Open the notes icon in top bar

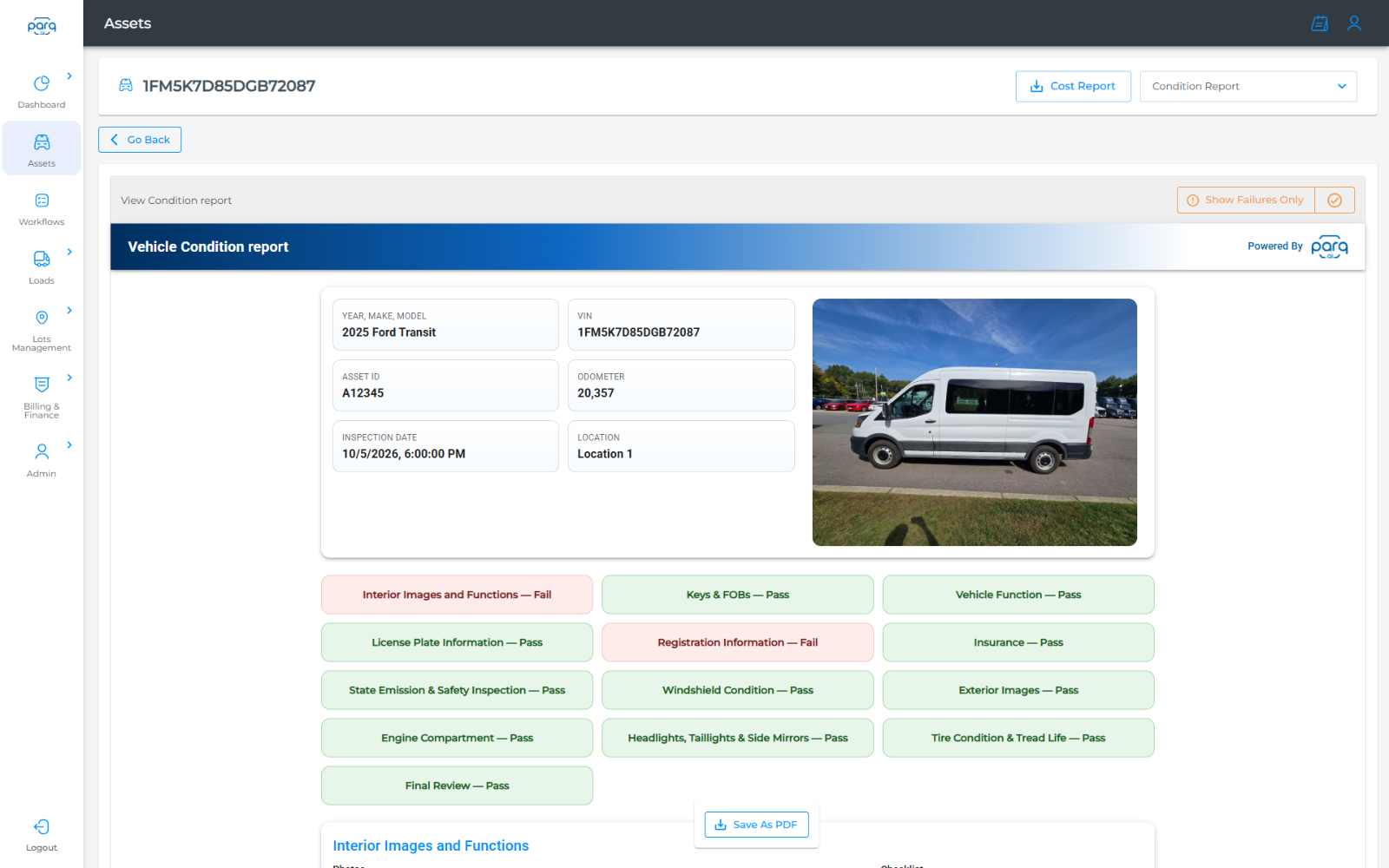pos(1320,23)
